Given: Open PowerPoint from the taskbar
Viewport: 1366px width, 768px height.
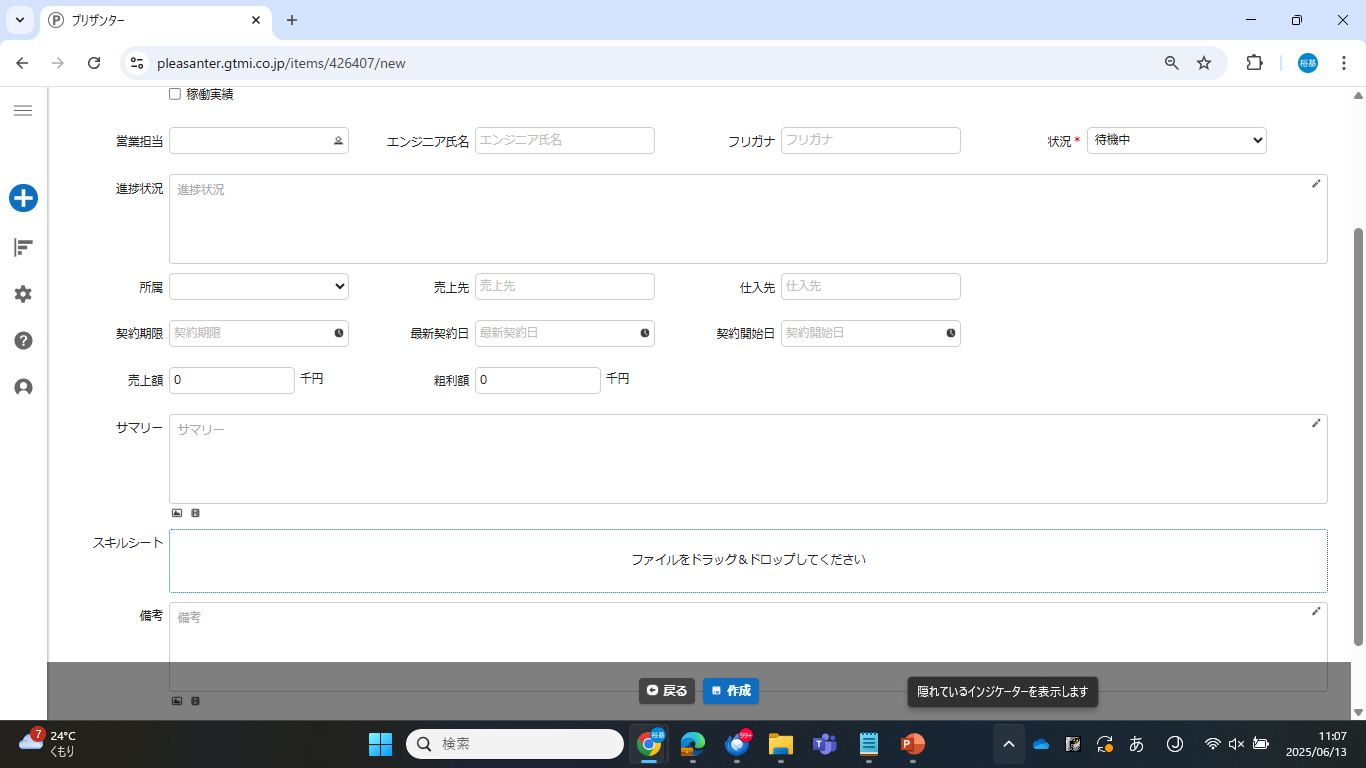Looking at the screenshot, I should 911,744.
